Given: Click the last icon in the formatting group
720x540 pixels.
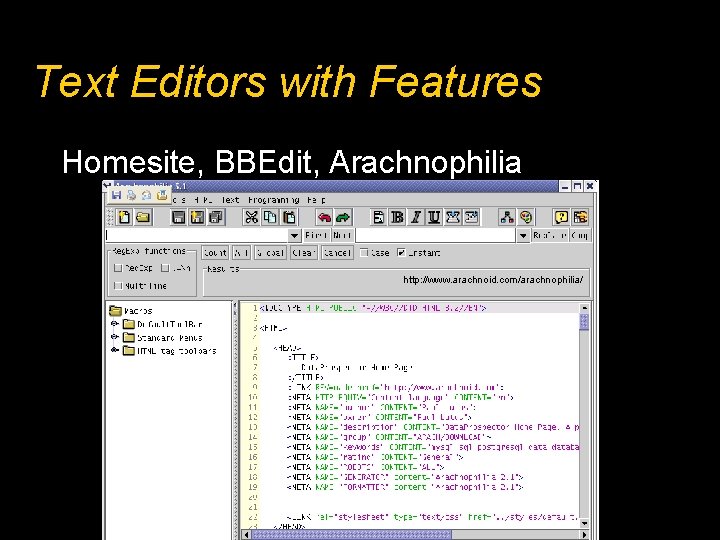Looking at the screenshot, I should click(x=472, y=217).
